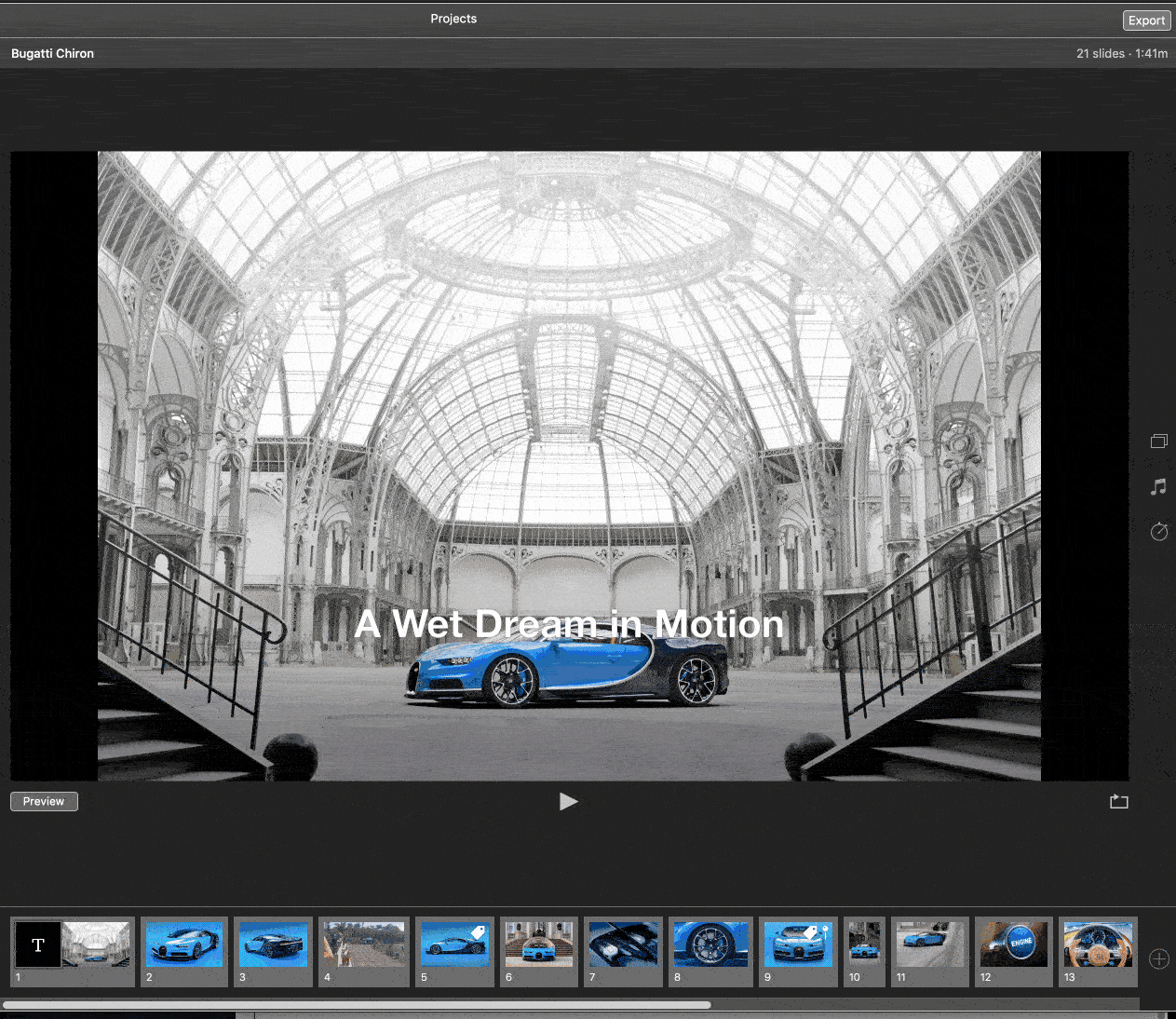Select slide 4 thumbnail
This screenshot has height=1019, width=1176.
point(364,944)
